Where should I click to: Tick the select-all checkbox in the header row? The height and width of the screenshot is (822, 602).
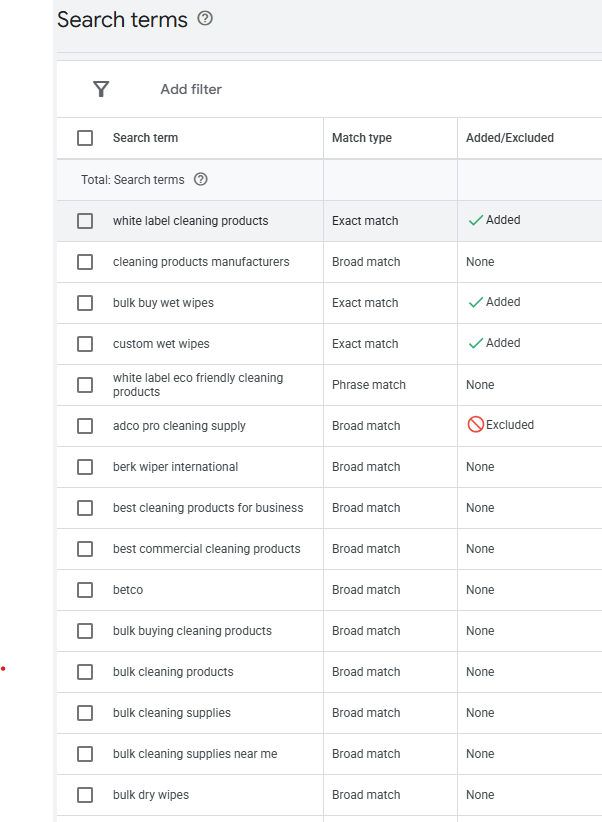(x=85, y=138)
